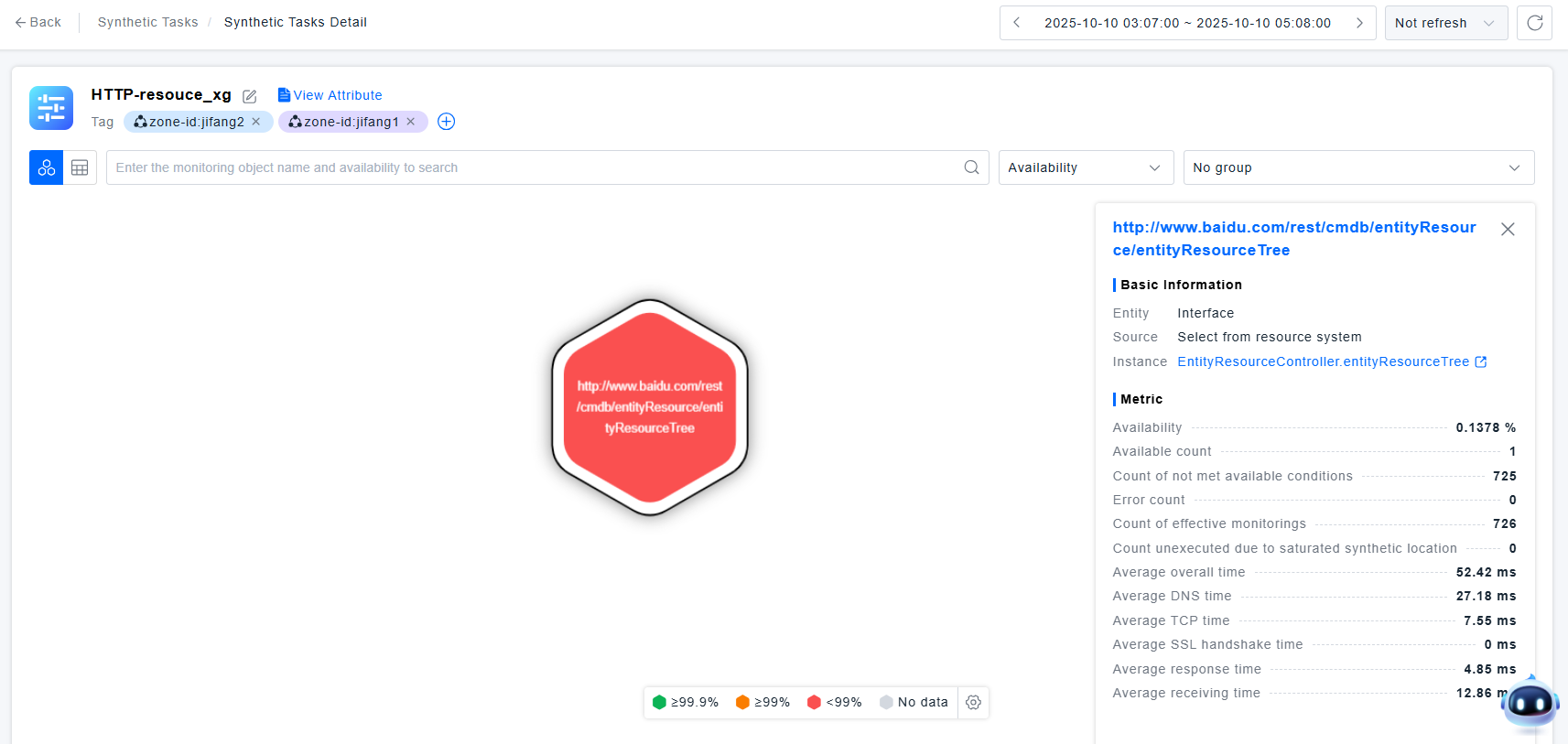1568x744 pixels.
Task: Click the monitoring object search field
Action: click(535, 167)
